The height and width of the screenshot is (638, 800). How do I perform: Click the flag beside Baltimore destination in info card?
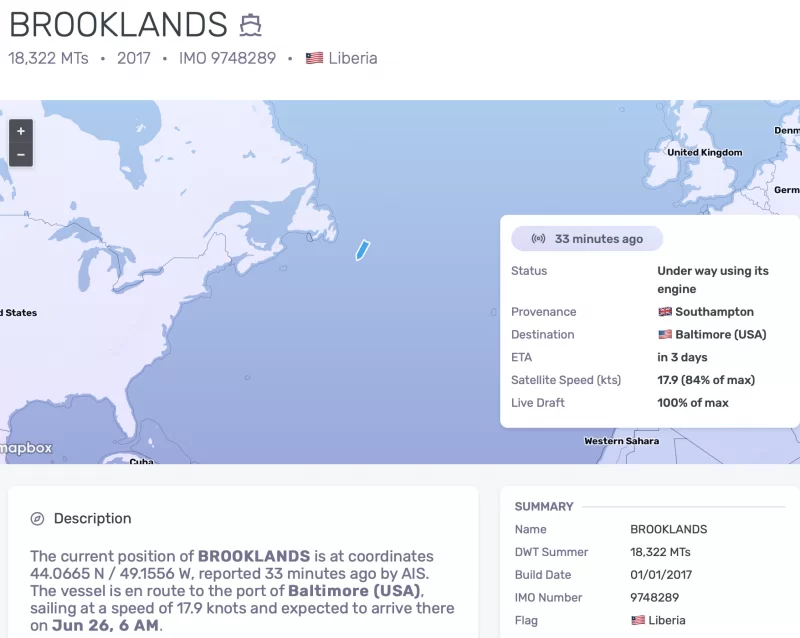tap(665, 335)
